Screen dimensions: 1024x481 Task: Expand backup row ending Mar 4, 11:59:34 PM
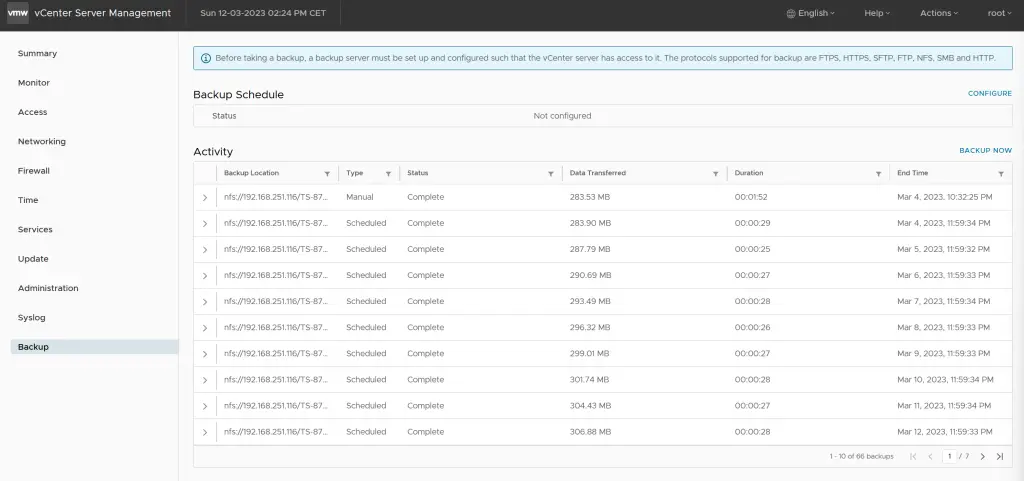[204, 223]
